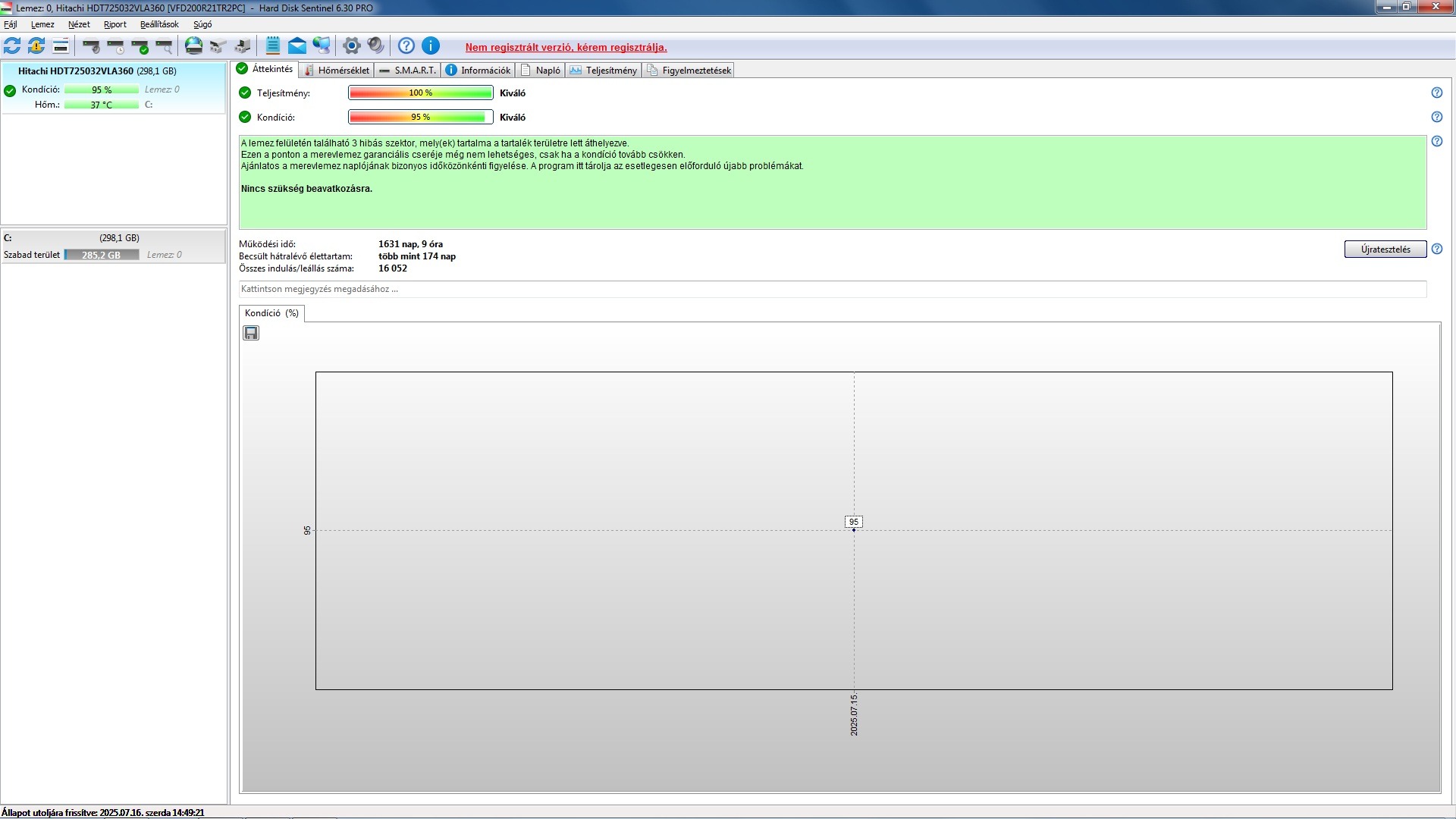Click the refresh icon with warning sign
This screenshot has width=1456, height=819.
[36, 46]
